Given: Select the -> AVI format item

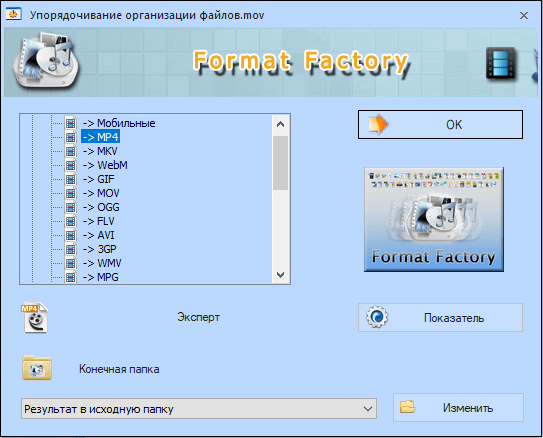Looking at the screenshot, I should [x=99, y=235].
